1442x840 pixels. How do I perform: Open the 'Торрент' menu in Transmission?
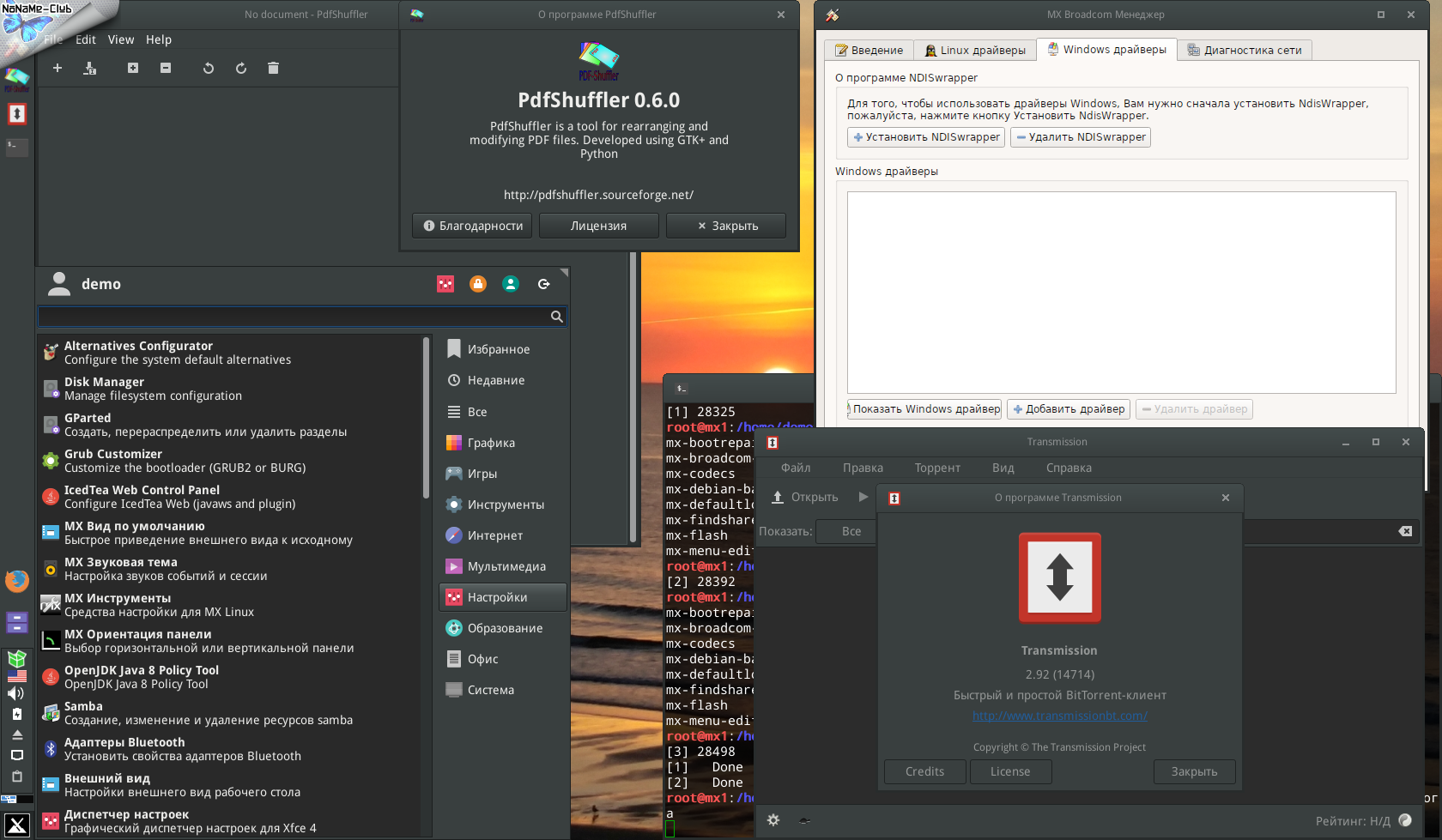pyautogui.click(x=937, y=468)
